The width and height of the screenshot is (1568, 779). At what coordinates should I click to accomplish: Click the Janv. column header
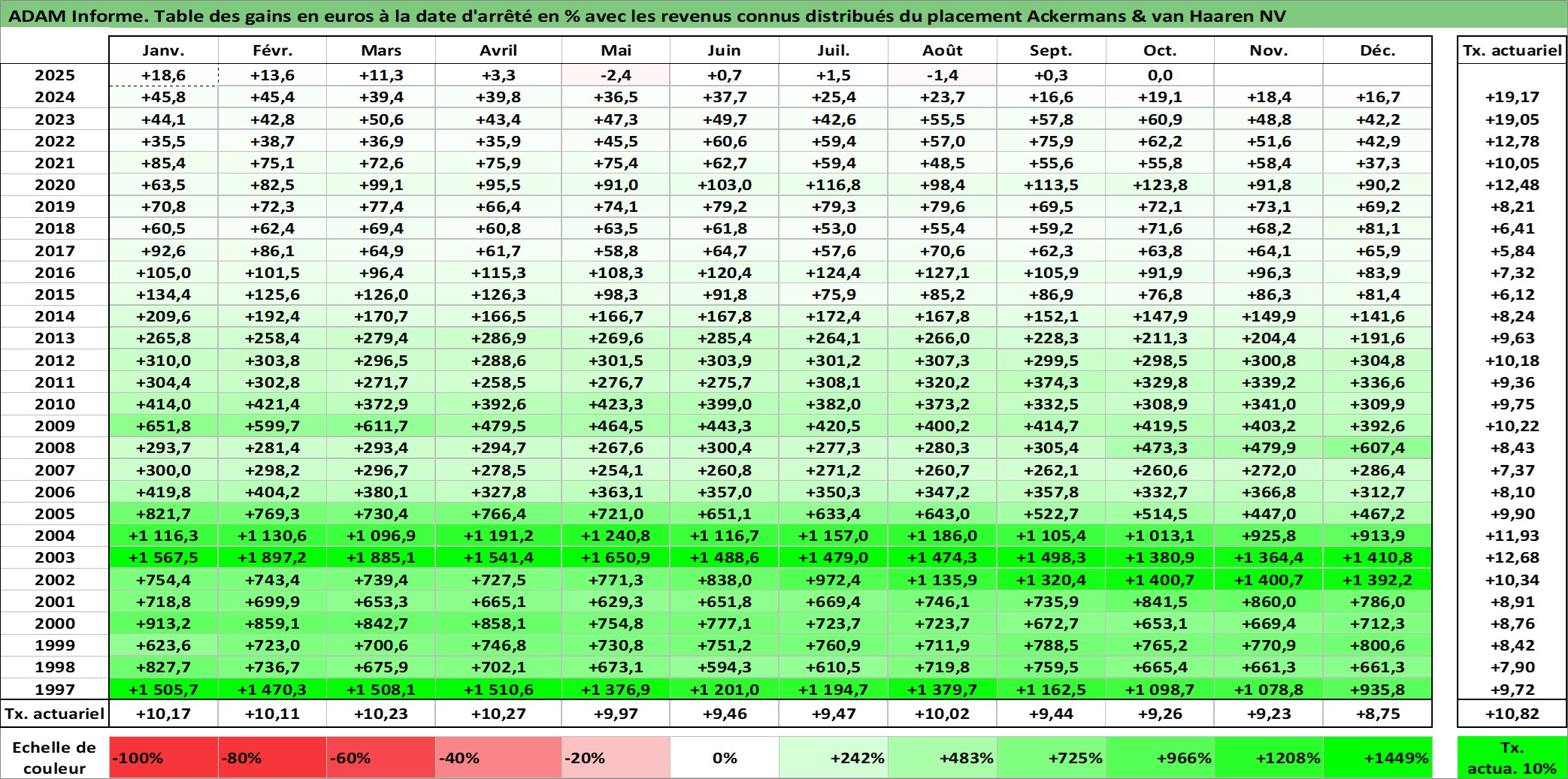point(164,50)
